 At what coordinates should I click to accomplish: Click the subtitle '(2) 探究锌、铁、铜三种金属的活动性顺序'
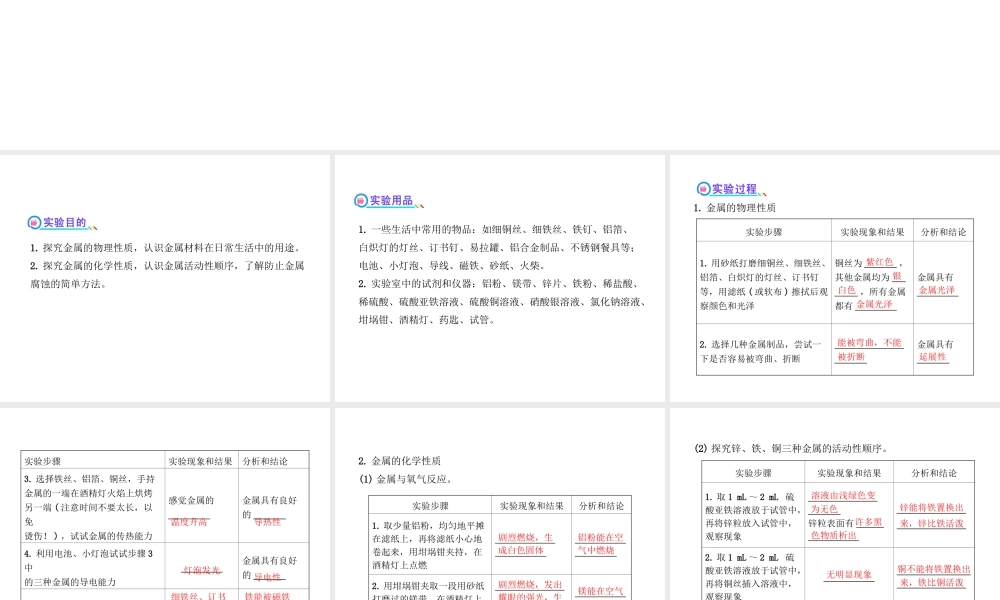[x=791, y=448]
